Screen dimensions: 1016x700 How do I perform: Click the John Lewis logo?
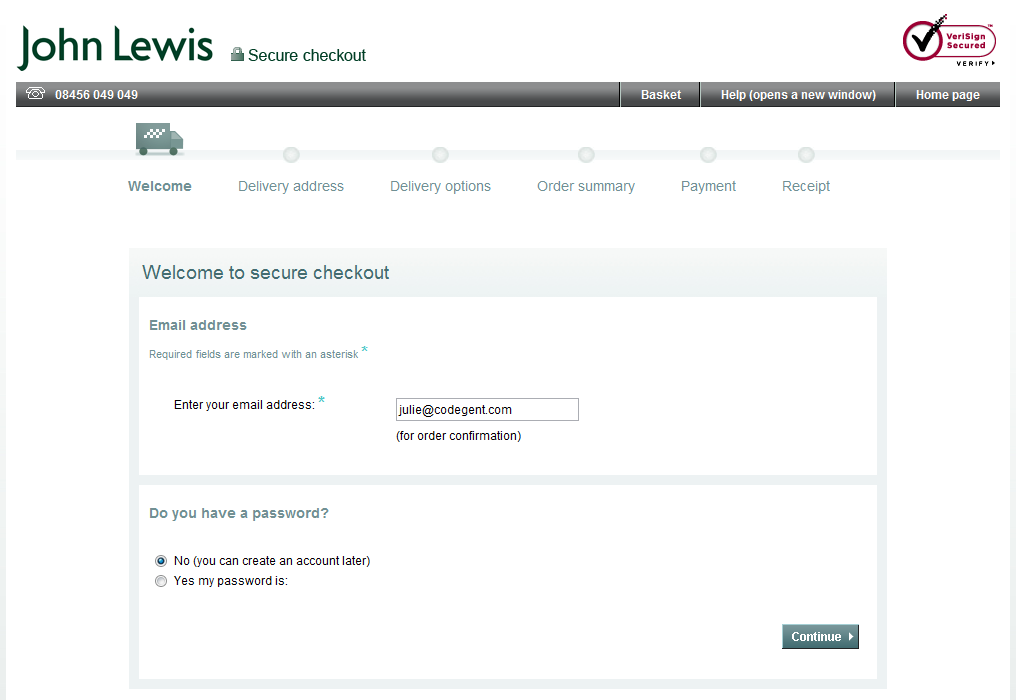coord(115,46)
